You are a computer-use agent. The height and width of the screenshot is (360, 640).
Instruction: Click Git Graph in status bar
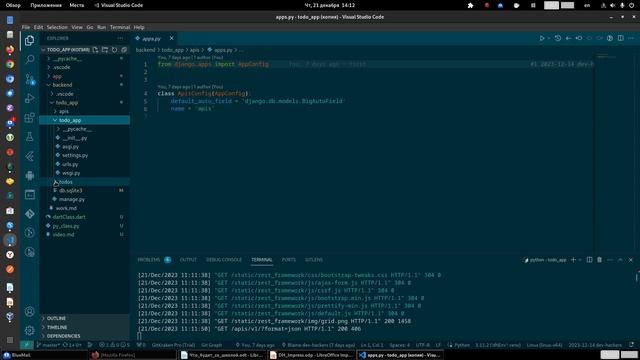pos(211,345)
